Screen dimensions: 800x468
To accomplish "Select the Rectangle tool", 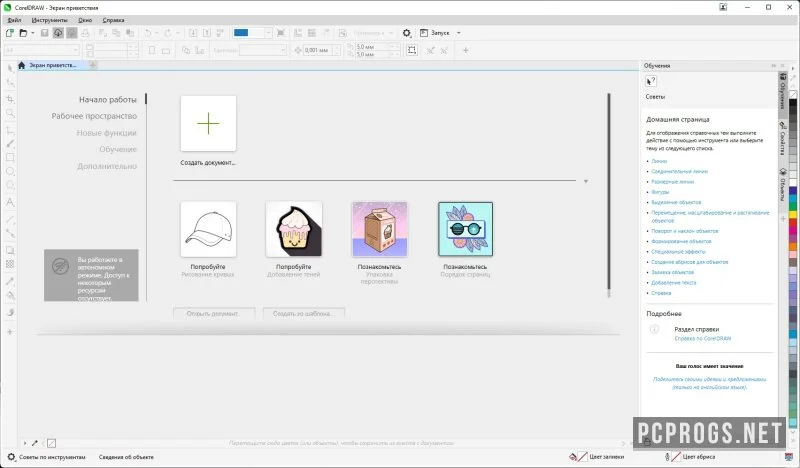I will pyautogui.click(x=10, y=158).
